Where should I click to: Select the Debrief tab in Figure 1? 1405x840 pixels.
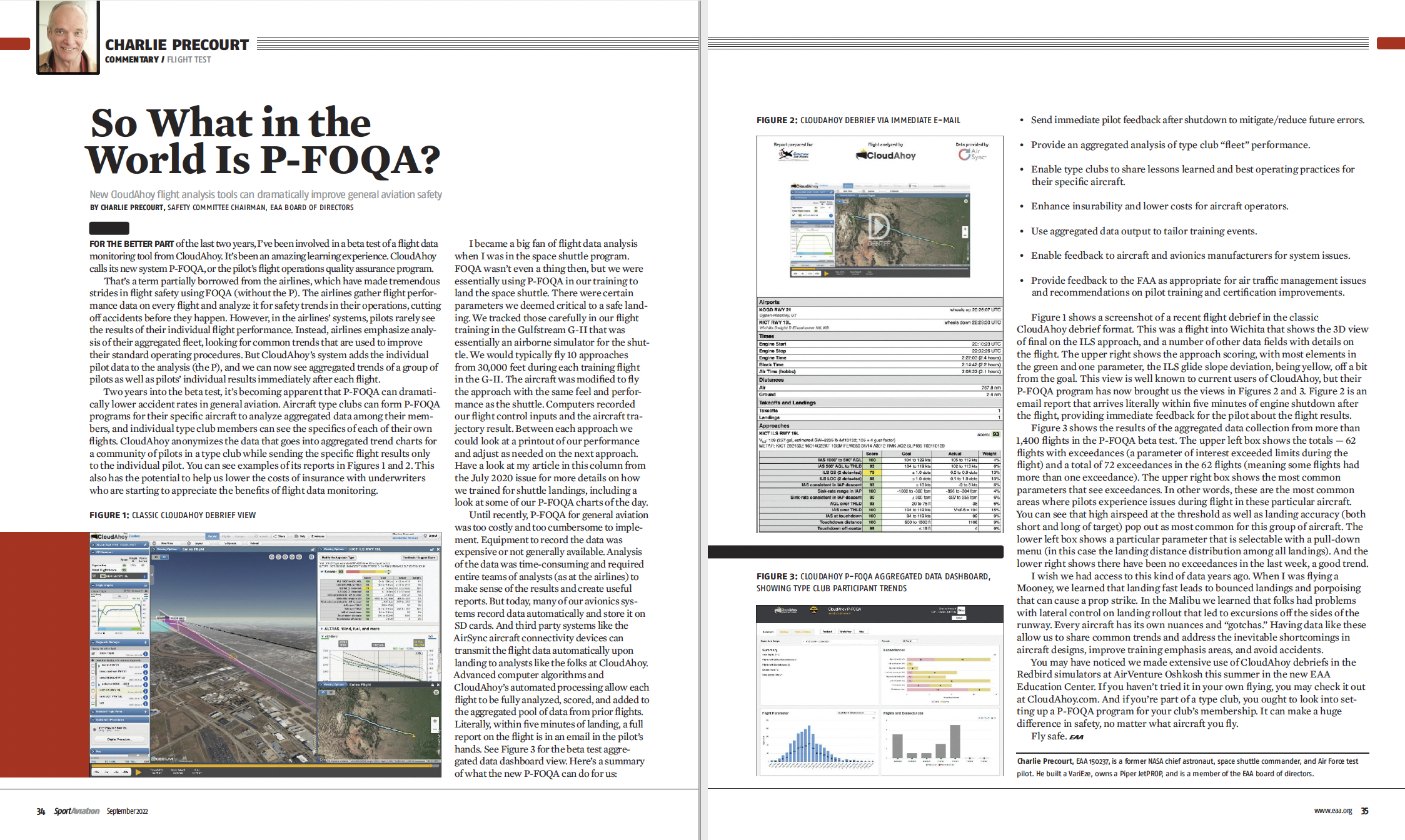coord(213,536)
